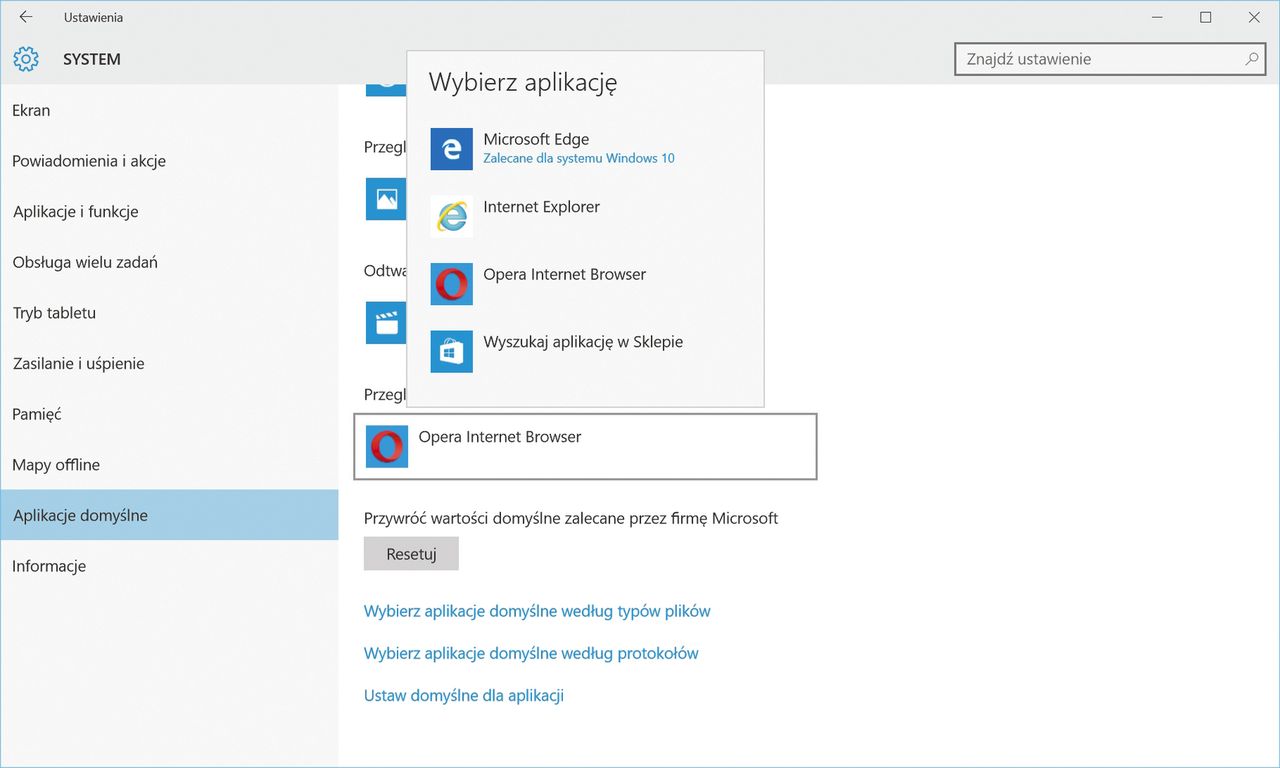Click the SYSTEM heading text

coord(92,59)
